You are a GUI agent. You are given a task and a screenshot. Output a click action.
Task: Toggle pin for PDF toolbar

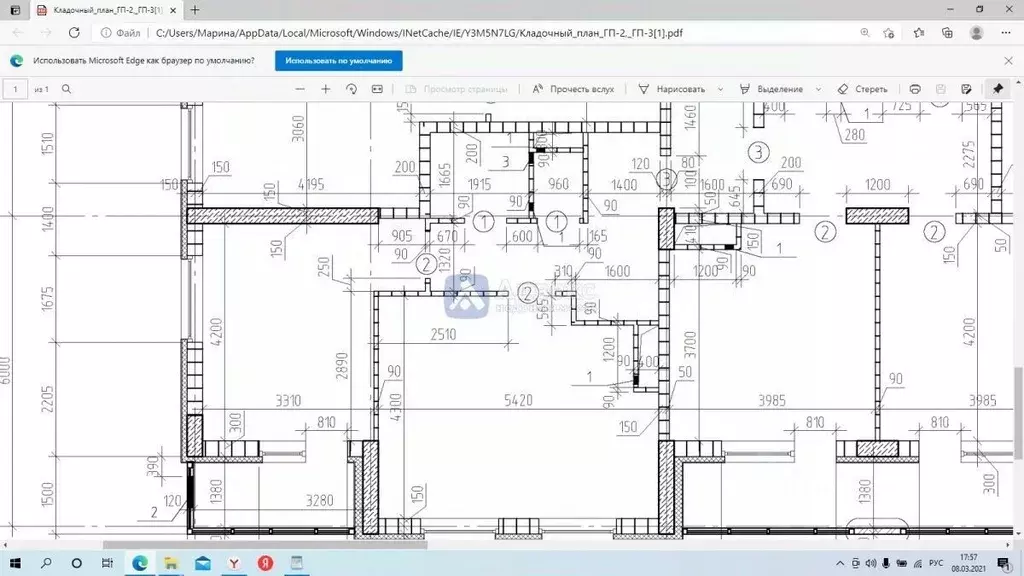click(998, 89)
